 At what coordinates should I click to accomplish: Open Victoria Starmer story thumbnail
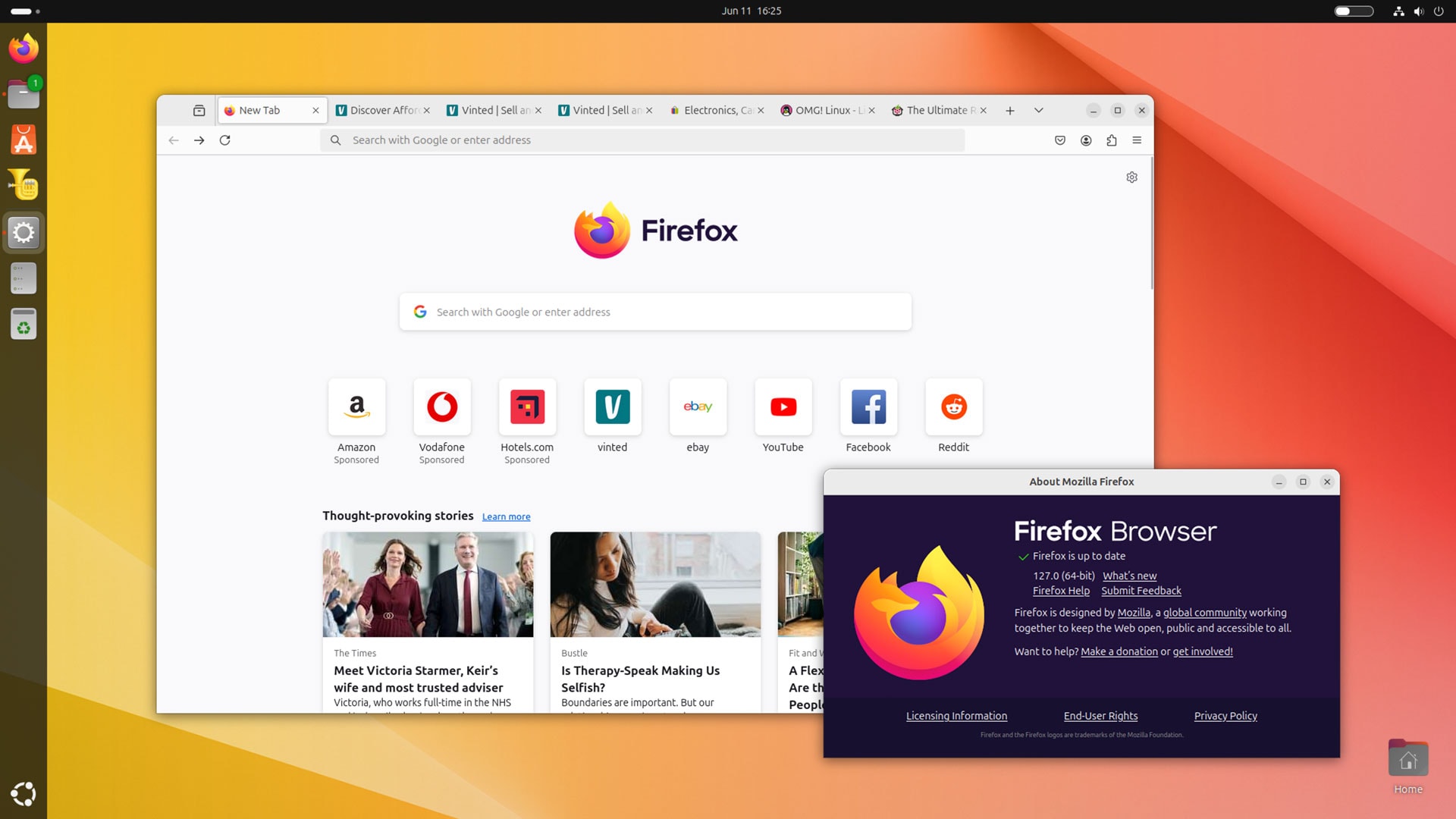pyautogui.click(x=428, y=584)
